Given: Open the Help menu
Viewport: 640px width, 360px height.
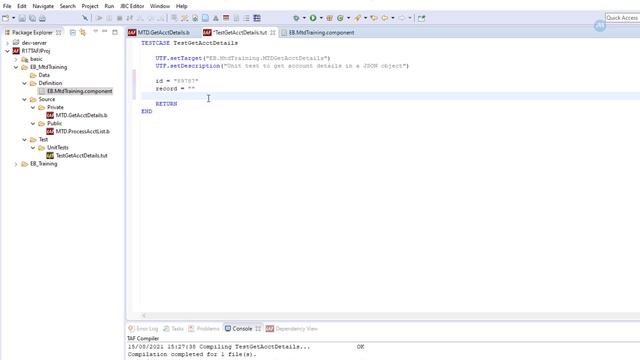Looking at the screenshot, I should coord(182,6).
